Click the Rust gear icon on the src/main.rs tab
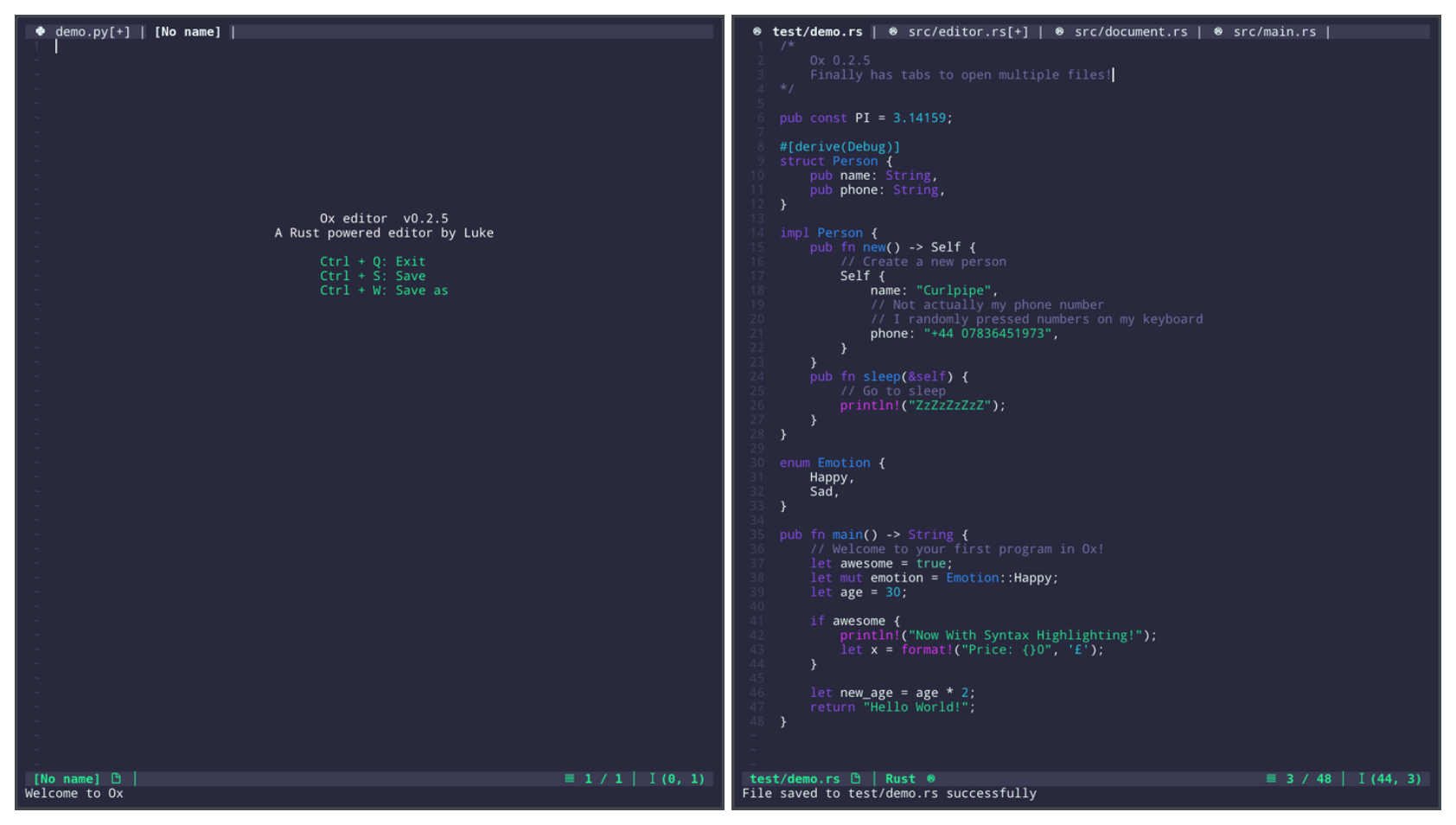This screenshot has width=1456, height=825. pos(1217,31)
